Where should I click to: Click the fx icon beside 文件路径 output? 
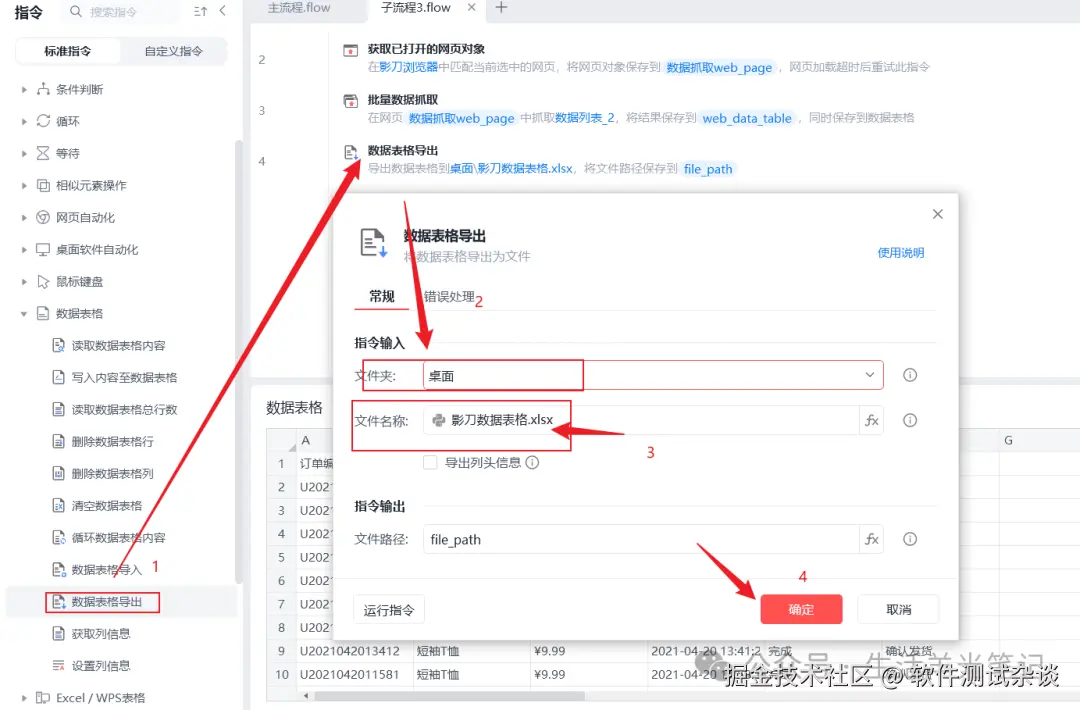coord(871,539)
